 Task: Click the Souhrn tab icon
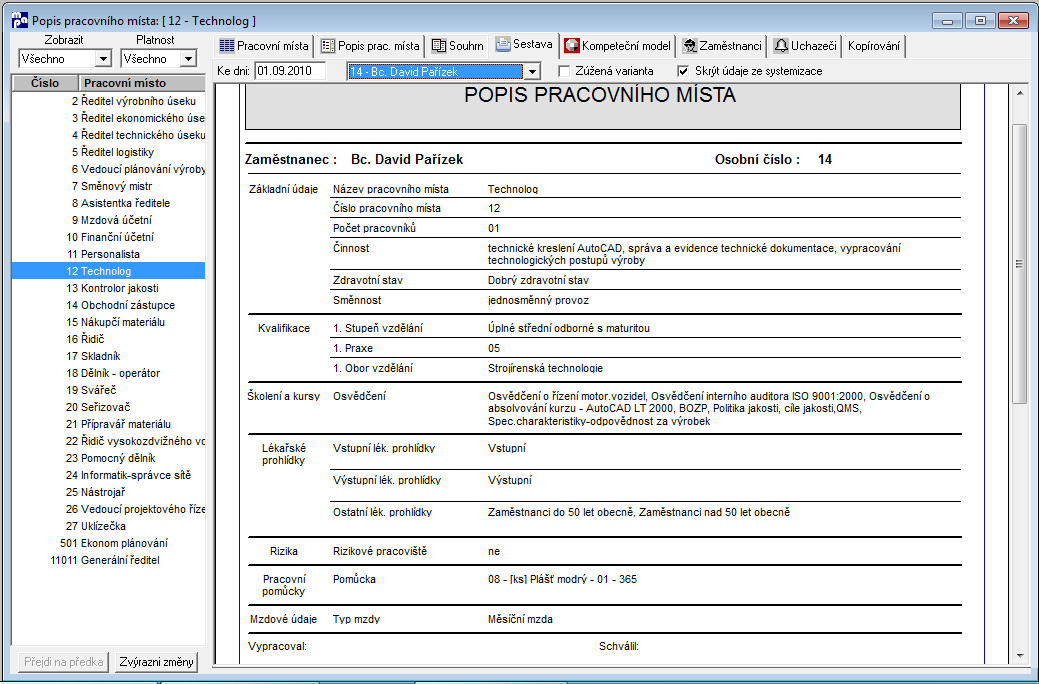coord(439,46)
